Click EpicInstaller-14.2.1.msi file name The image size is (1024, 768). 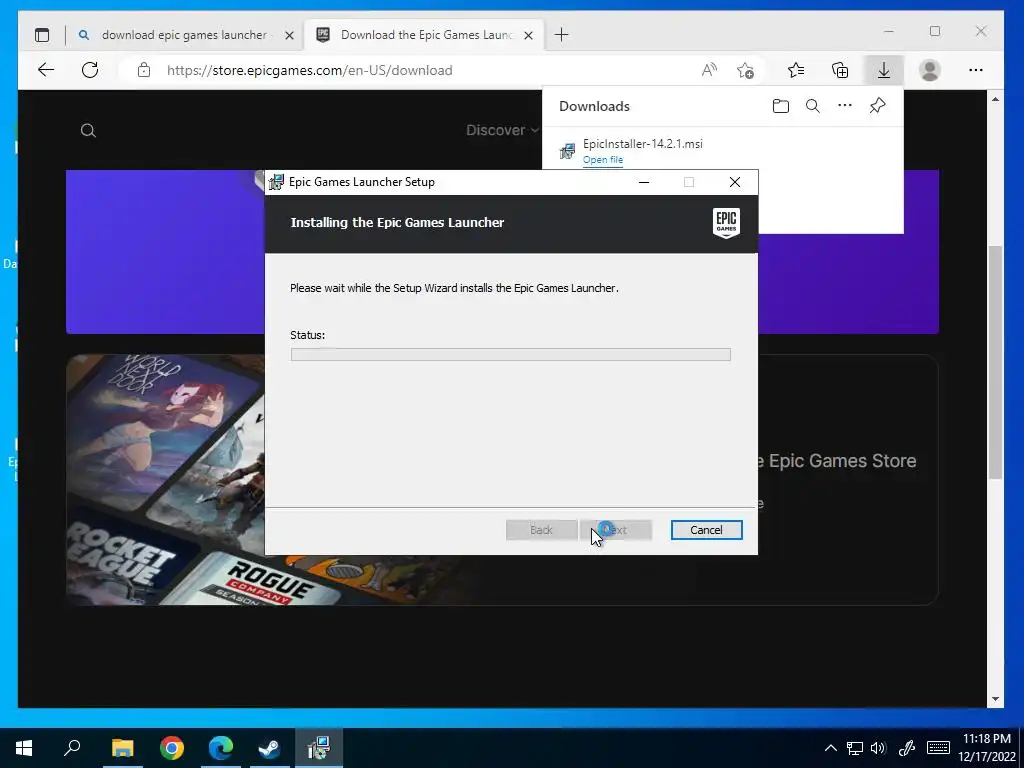coord(643,144)
